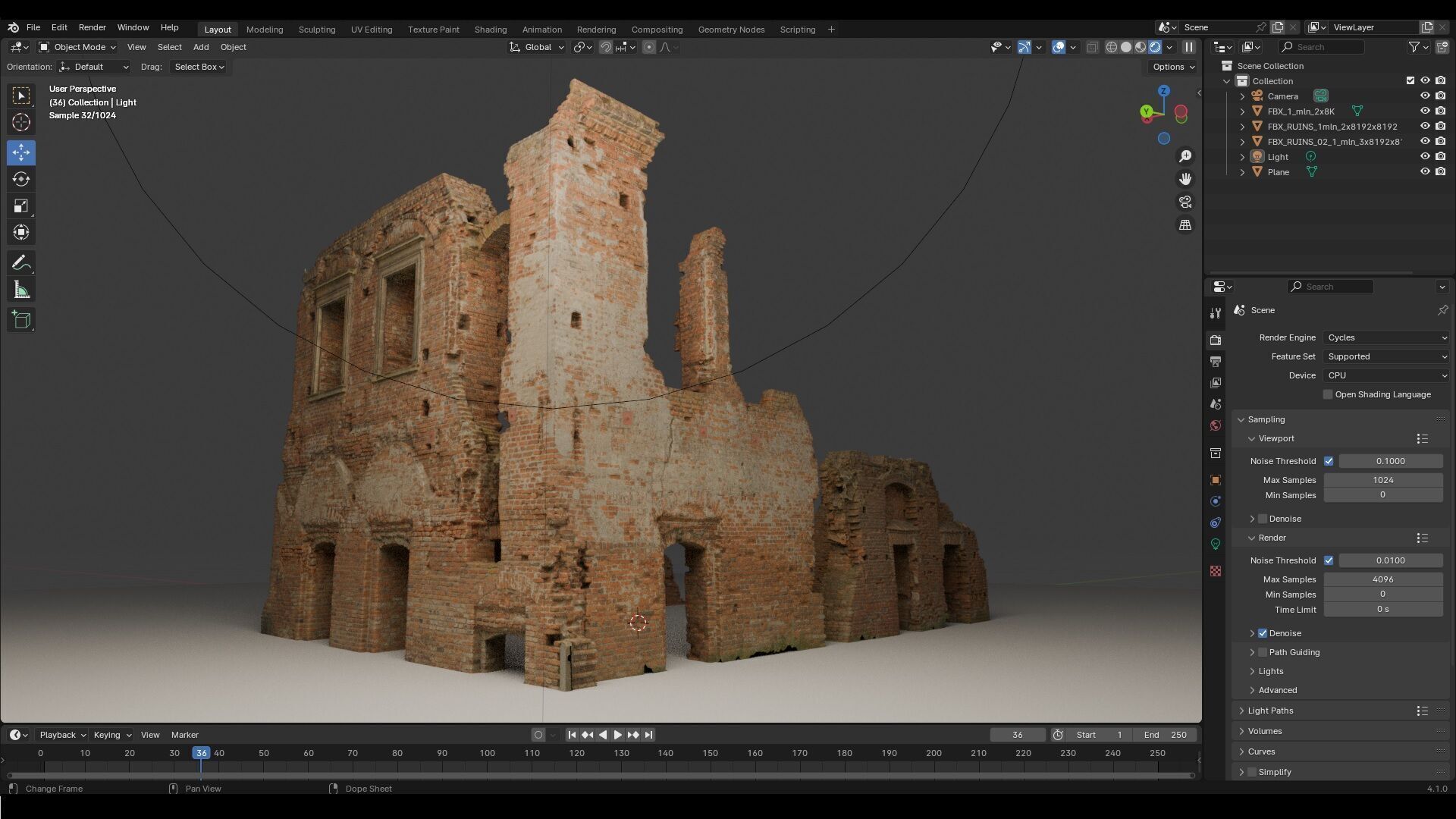Open the Texture properties tab
Image resolution: width=1456 pixels, height=819 pixels.
(1216, 570)
